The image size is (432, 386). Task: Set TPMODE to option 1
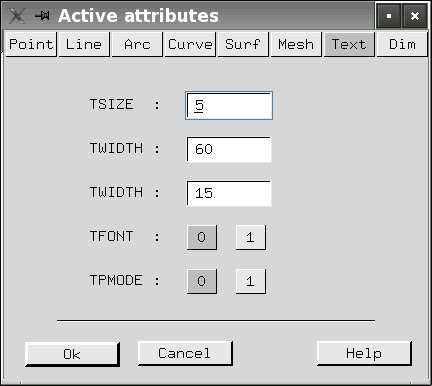click(x=251, y=281)
